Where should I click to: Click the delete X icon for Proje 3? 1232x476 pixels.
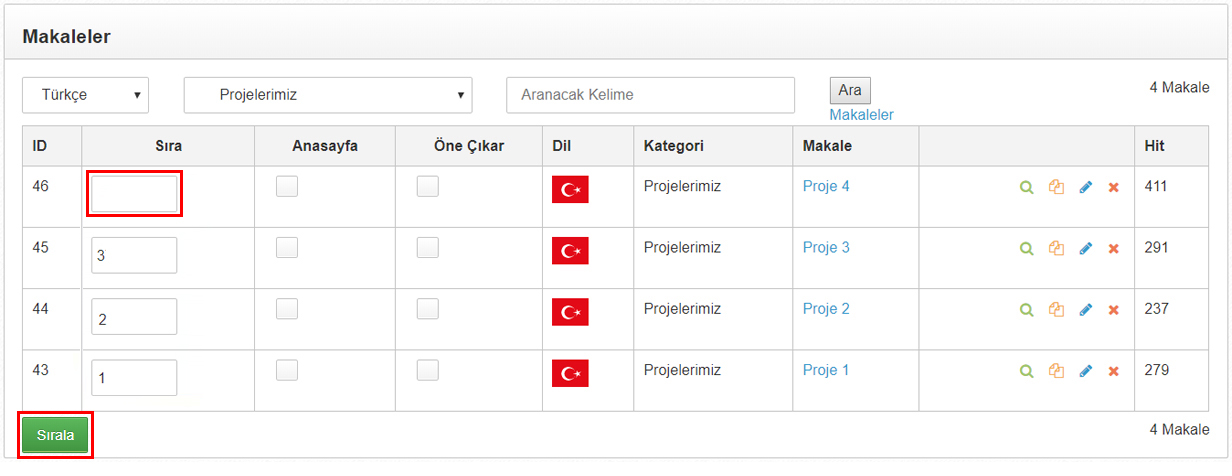(x=1113, y=249)
